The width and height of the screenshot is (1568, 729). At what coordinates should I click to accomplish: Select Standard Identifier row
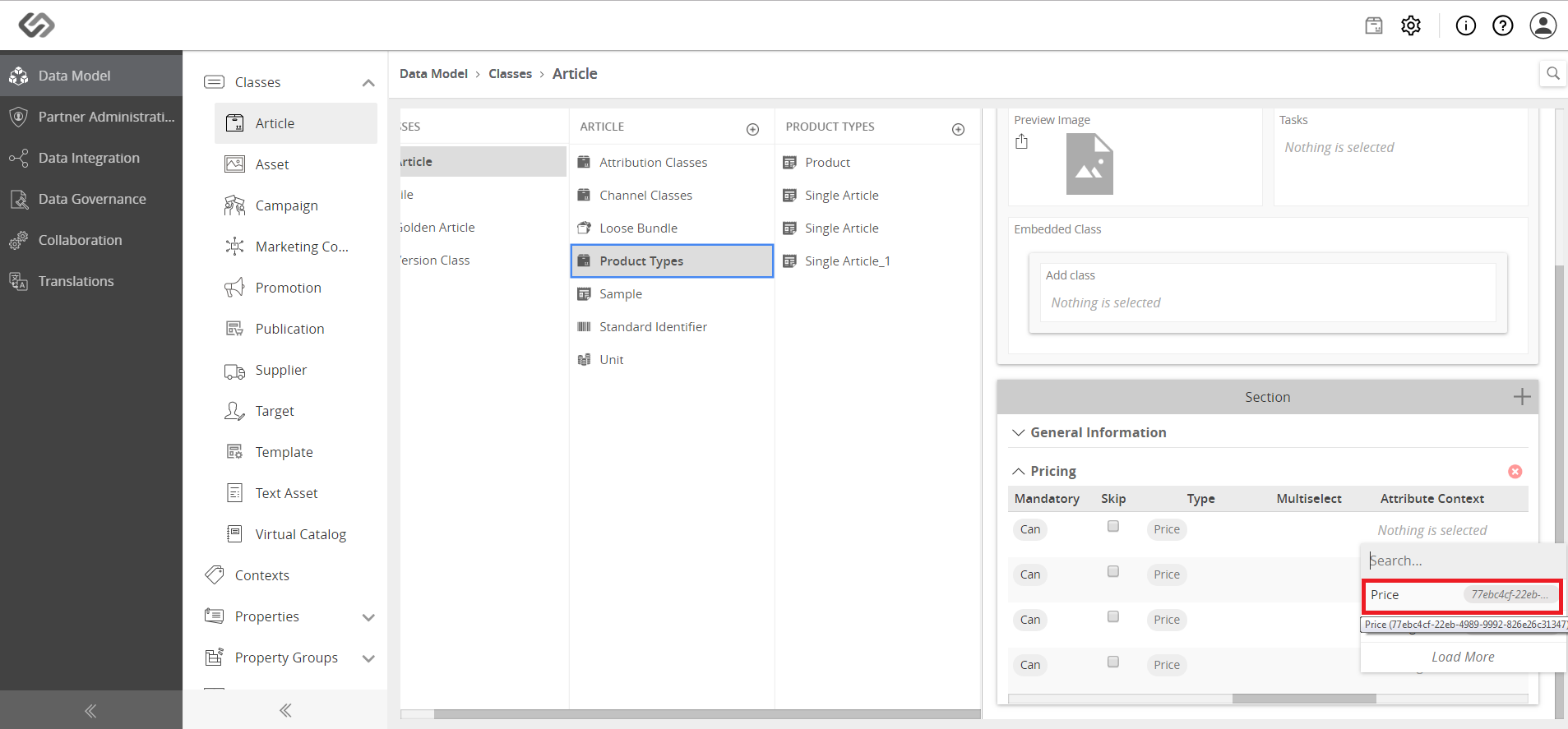pyautogui.click(x=672, y=327)
